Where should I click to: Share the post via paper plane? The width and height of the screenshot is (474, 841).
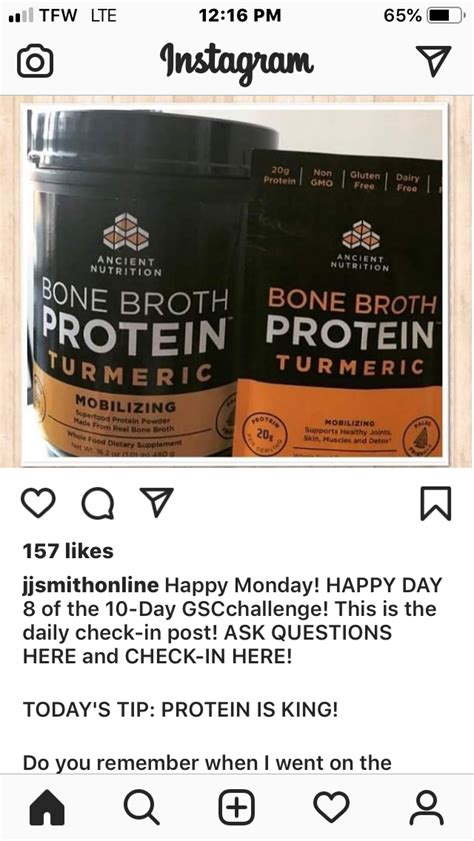tap(157, 502)
